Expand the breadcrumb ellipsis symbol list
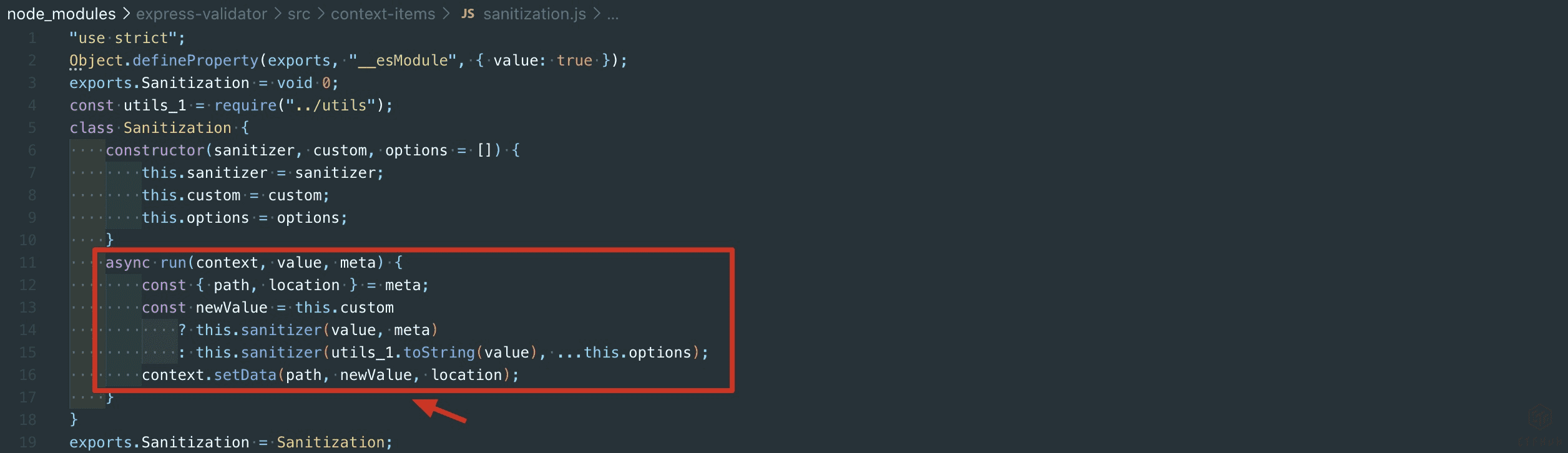The image size is (1568, 453). click(613, 14)
